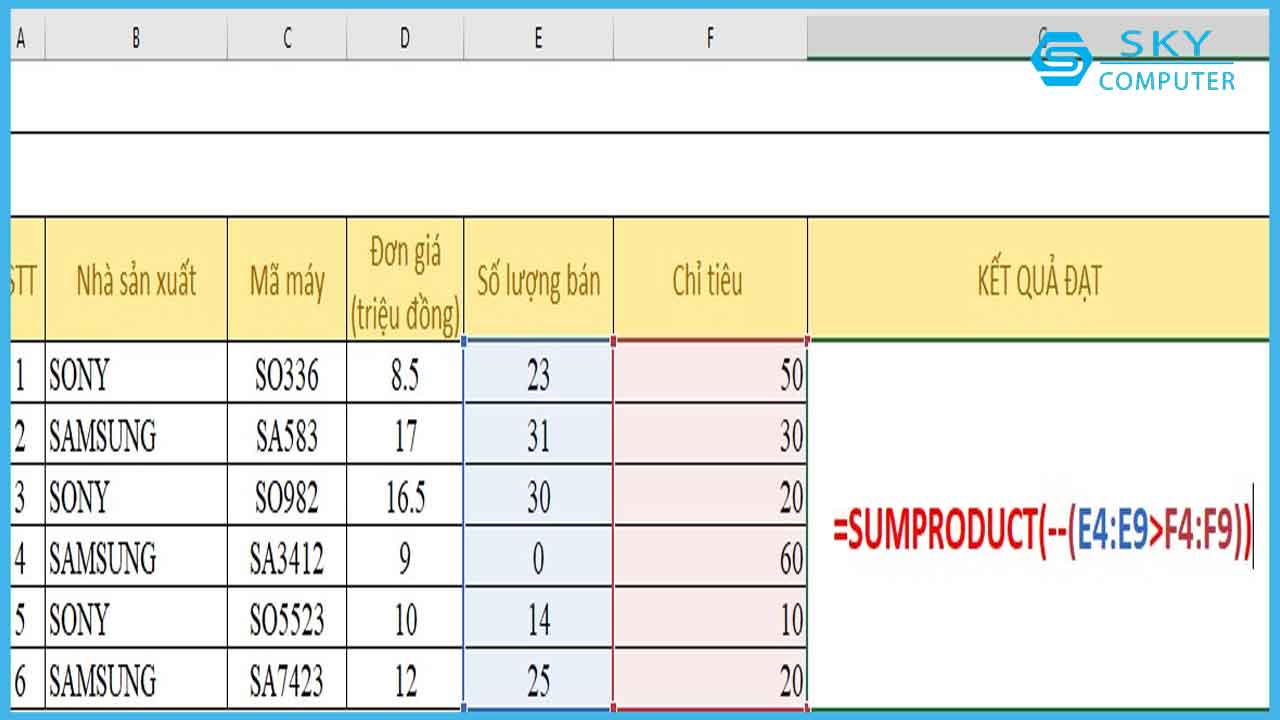The image size is (1280, 720).
Task: Click the cell with code SO5523
Action: (287, 619)
